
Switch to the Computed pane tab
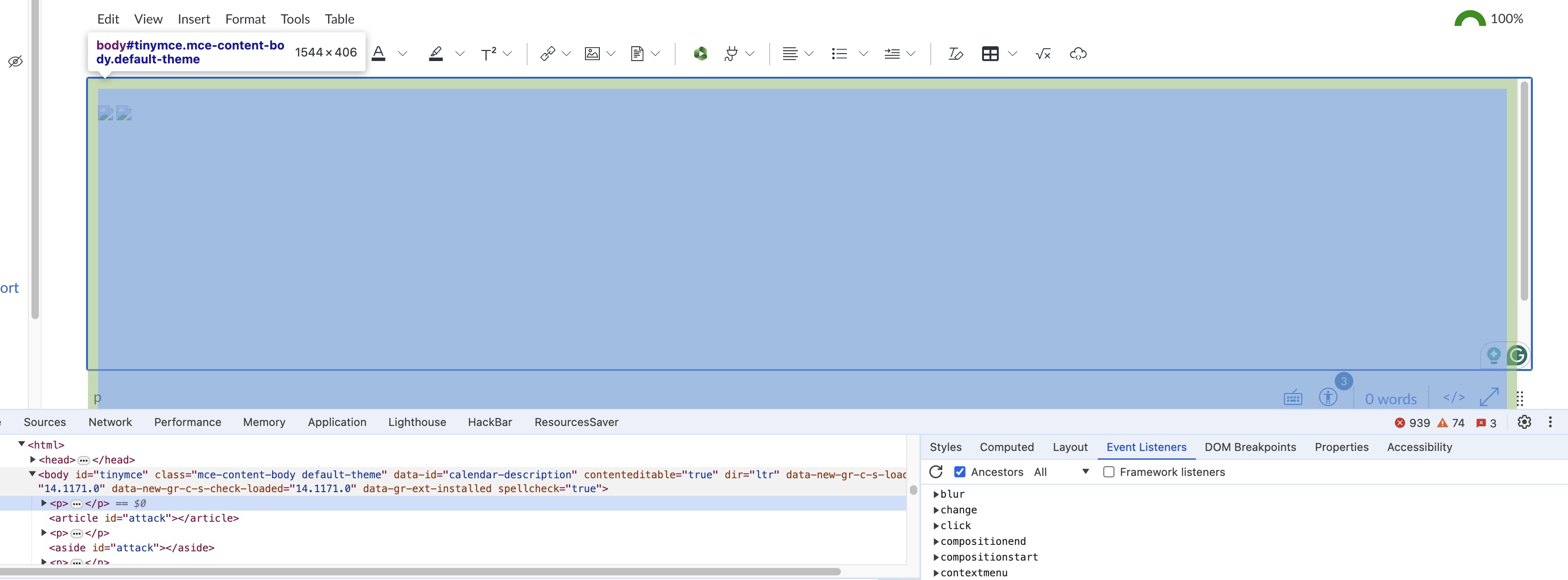point(1007,447)
